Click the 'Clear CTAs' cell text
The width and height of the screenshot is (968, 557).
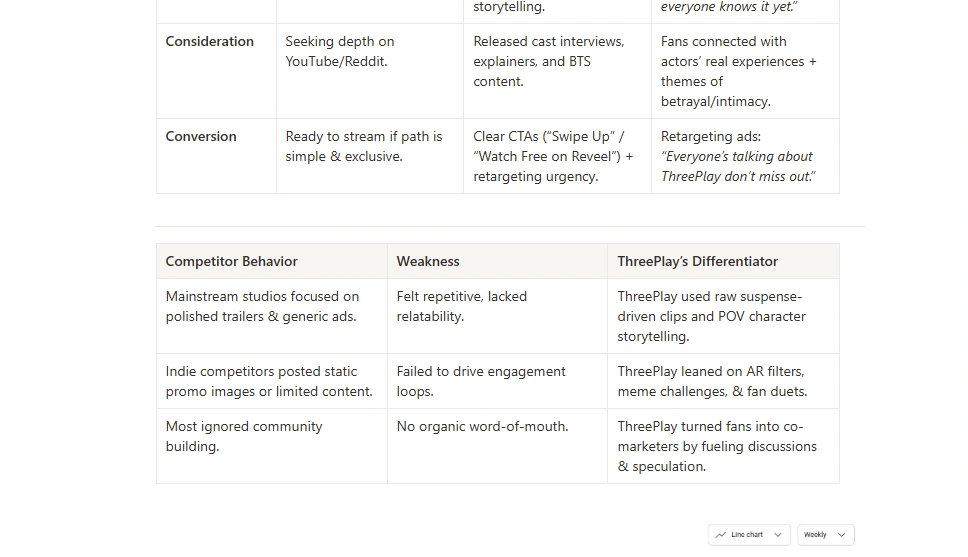(x=553, y=156)
